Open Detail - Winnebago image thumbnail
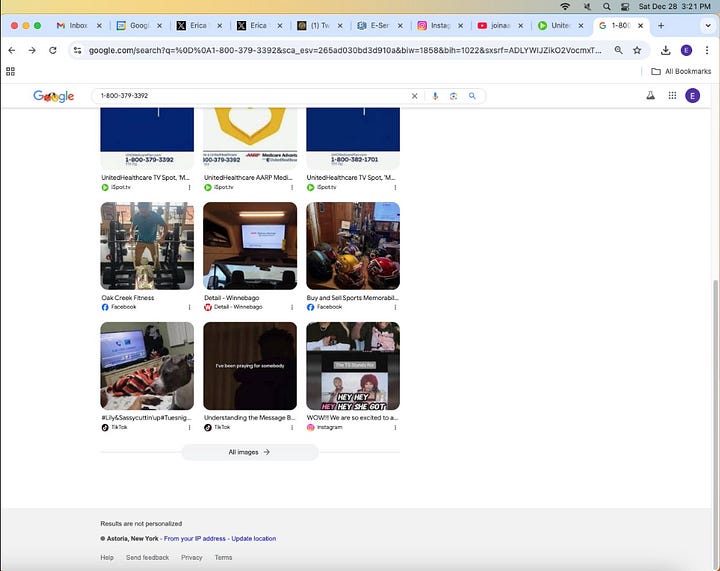720x571 pixels. (x=250, y=246)
